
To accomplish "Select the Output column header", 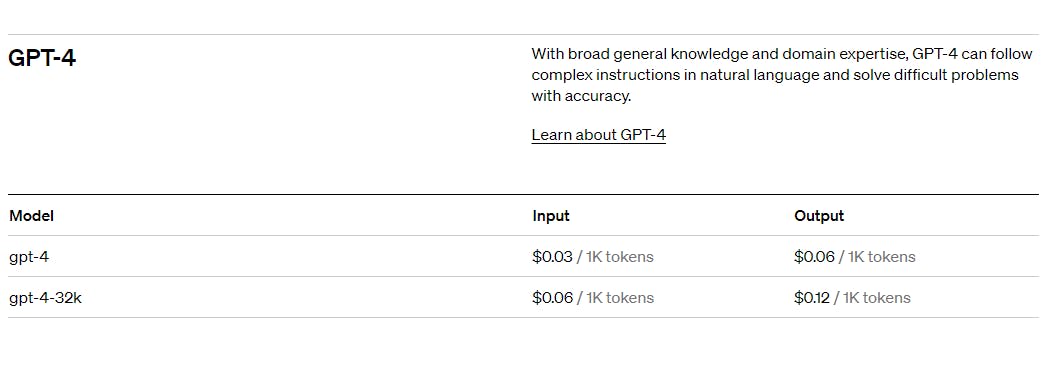I will tap(819, 216).
